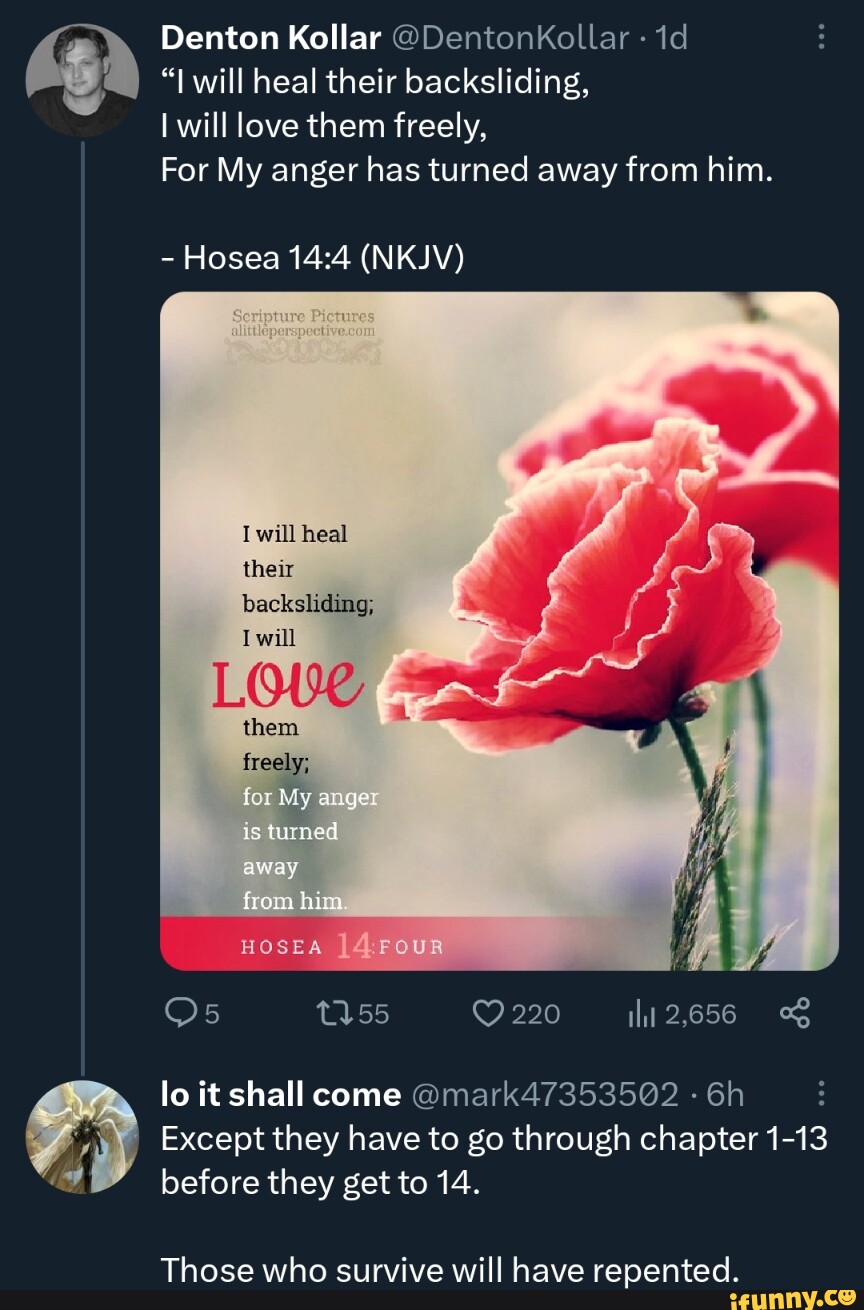Open the Denton Kollar display name link
This screenshot has height=1310, width=864.
[x=270, y=38]
